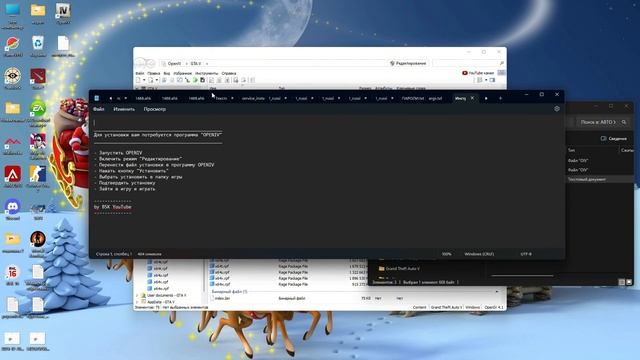Open the Справка menu in OpenIV

(x=229, y=73)
